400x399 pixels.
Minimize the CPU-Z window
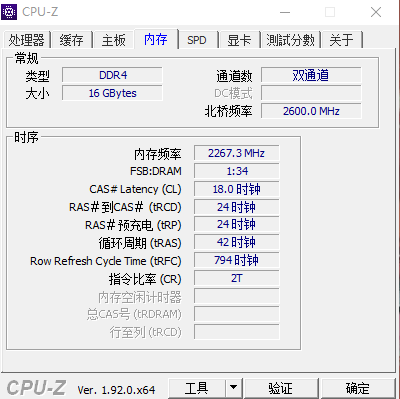tap(285, 12)
